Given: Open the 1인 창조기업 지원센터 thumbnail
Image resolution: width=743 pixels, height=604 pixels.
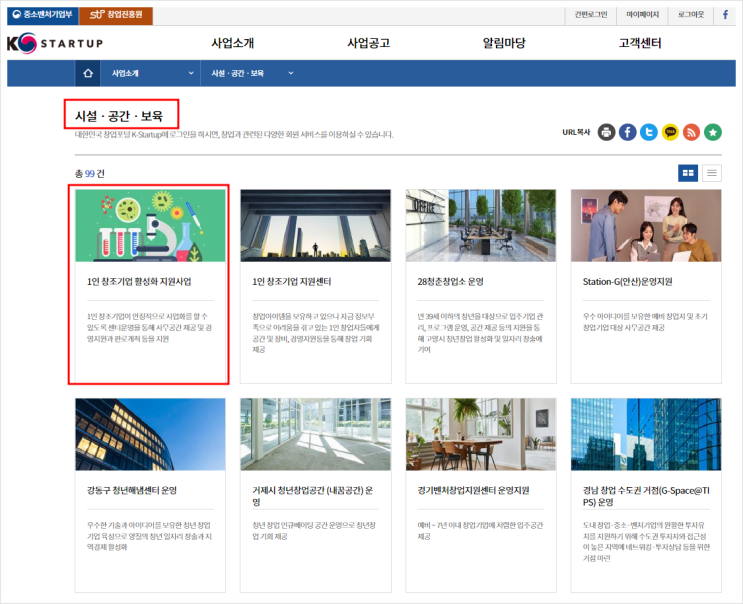Looking at the screenshot, I should 316,225.
